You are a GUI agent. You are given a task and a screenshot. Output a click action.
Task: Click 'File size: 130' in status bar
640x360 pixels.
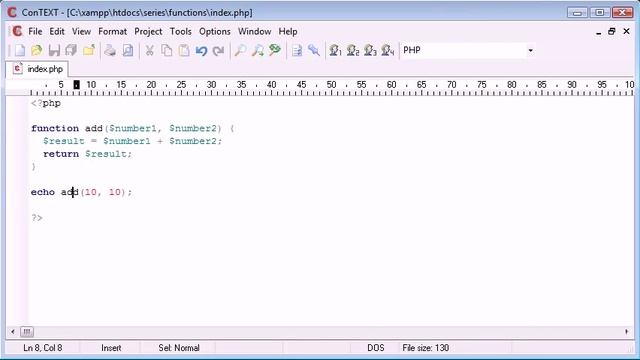(425, 348)
